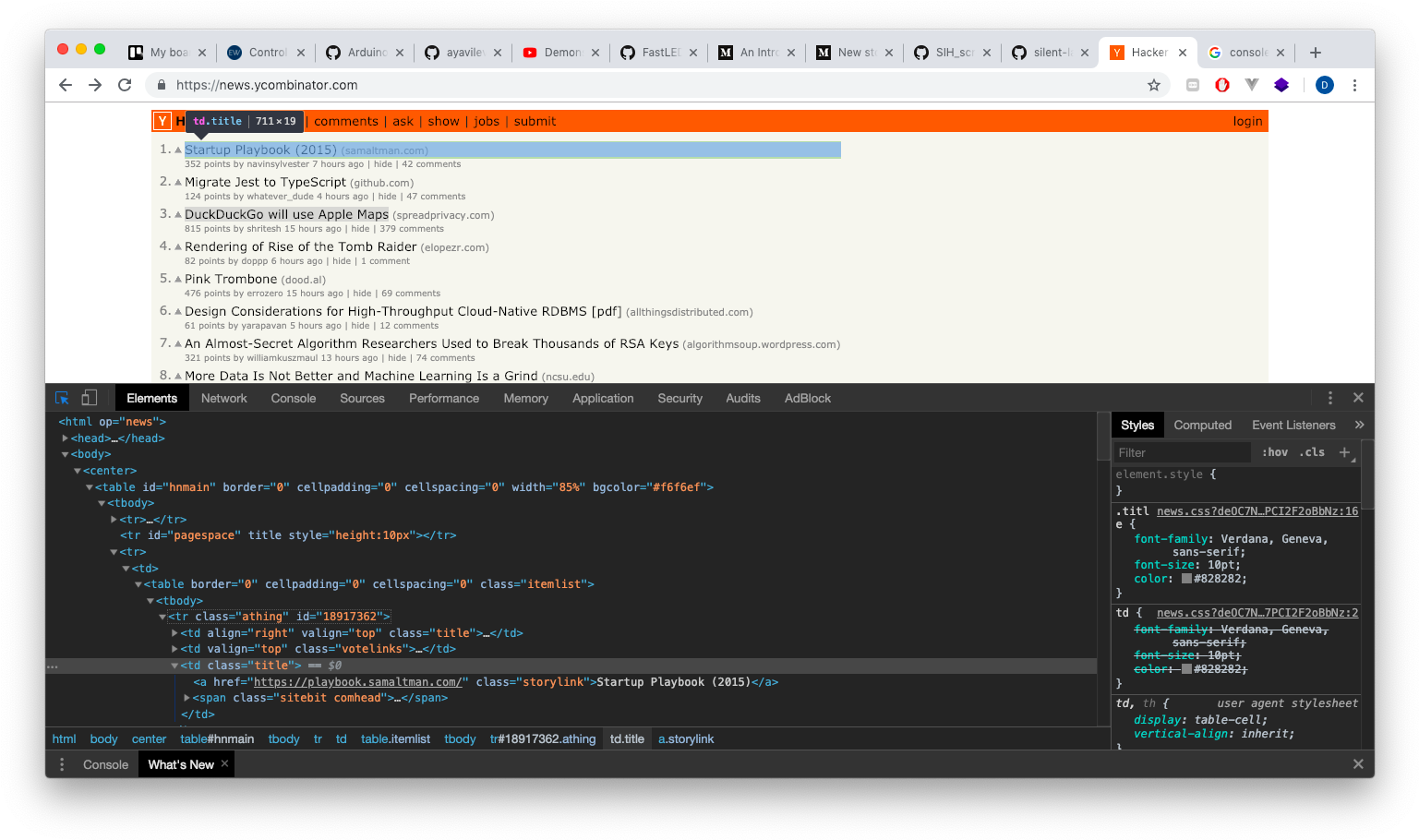Open the Chrome profile avatar D
Image resolution: width=1419 pixels, height=840 pixels.
click(1324, 85)
